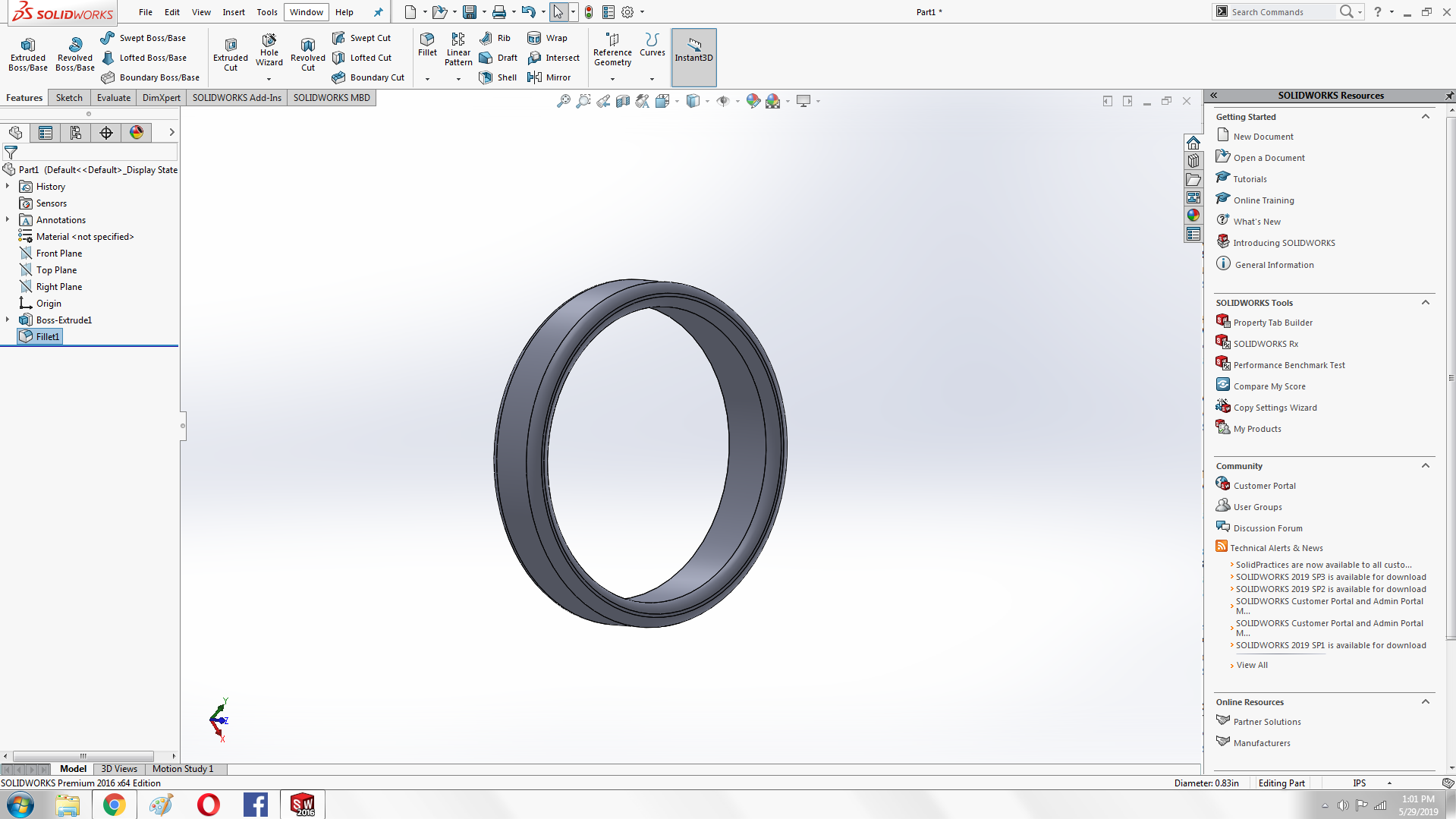Click the Search Commands field

1282,12
